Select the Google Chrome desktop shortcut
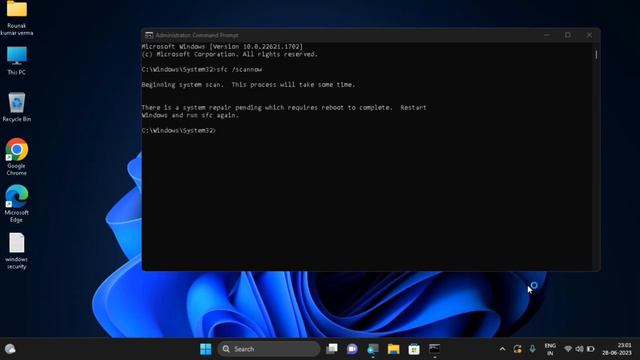 (17, 157)
